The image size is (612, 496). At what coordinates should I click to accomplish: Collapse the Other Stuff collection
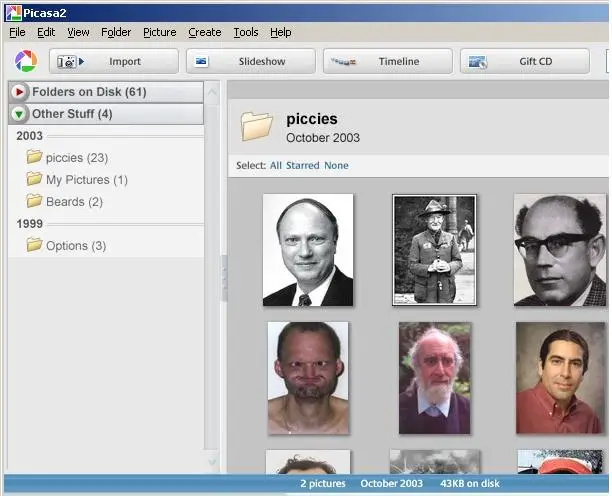pyautogui.click(x=19, y=114)
